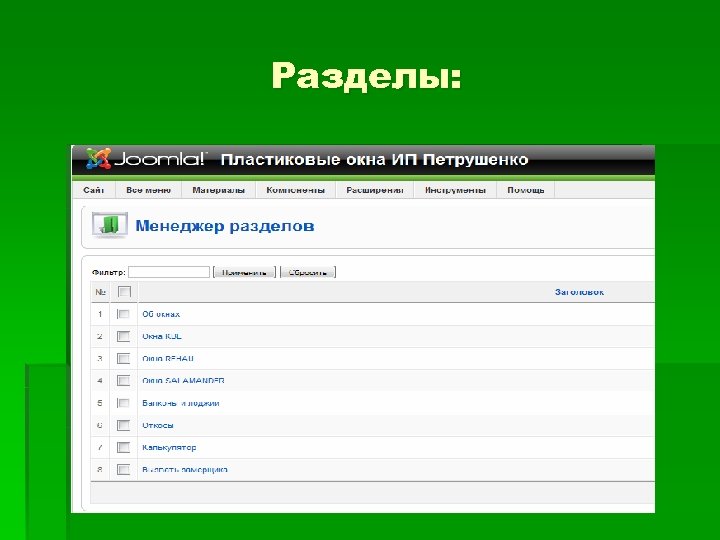Open the Калькулятор section
The image size is (720, 540).
[x=169, y=447]
